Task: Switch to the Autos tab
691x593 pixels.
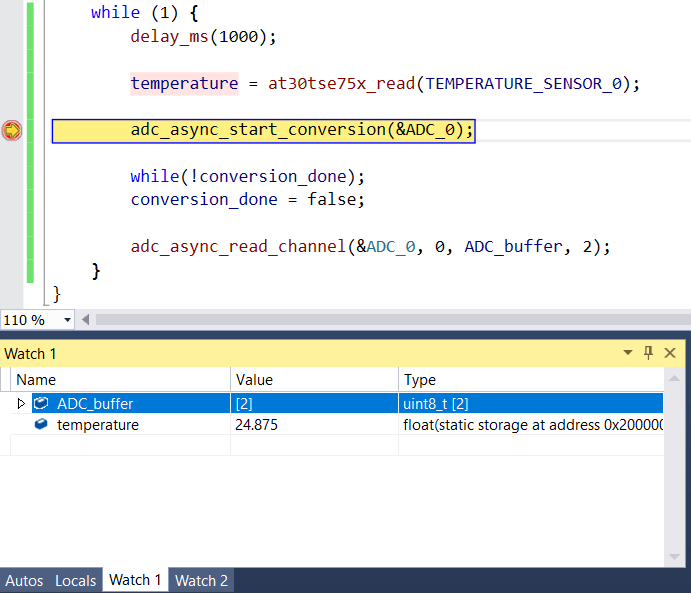Action: 24,580
